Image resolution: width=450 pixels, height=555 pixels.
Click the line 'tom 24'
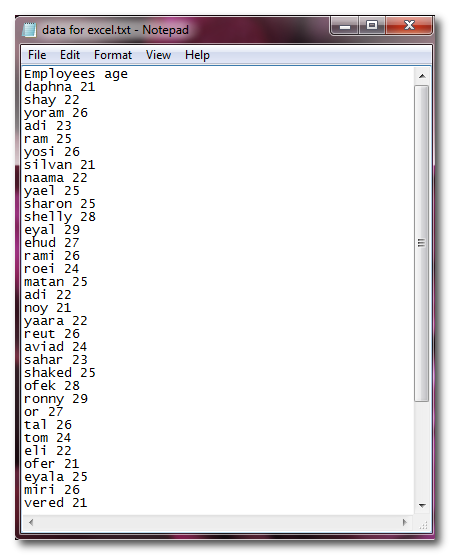tap(47, 438)
